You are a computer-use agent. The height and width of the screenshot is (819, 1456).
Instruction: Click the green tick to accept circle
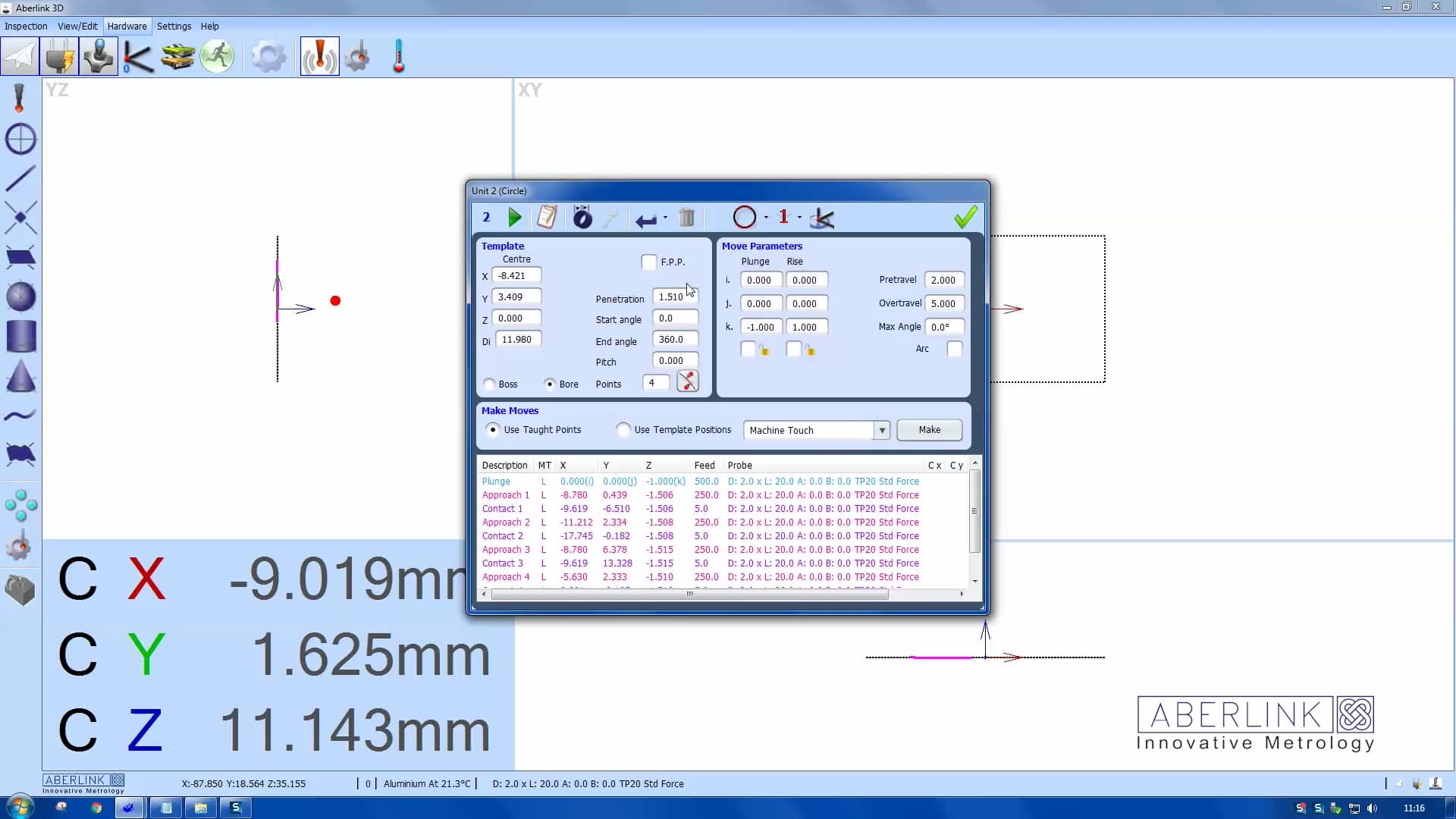965,218
